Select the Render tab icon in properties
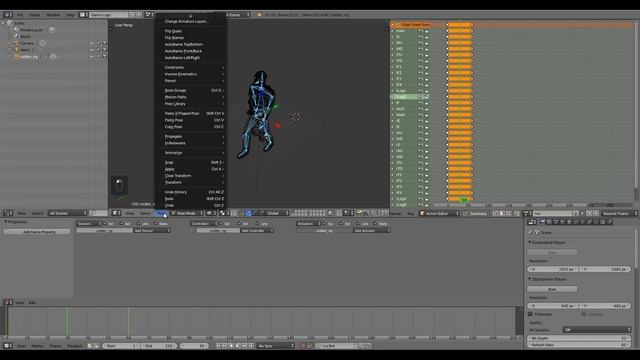This screenshot has width=640, height=360. point(542,222)
